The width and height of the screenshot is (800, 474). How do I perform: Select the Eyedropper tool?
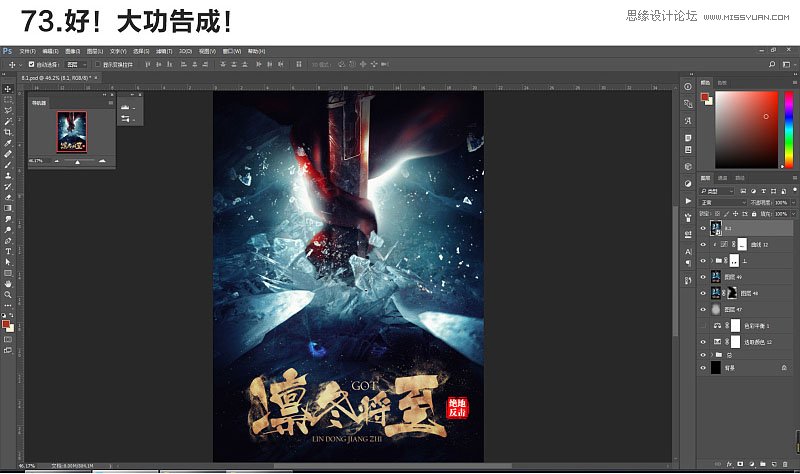pyautogui.click(x=8, y=143)
